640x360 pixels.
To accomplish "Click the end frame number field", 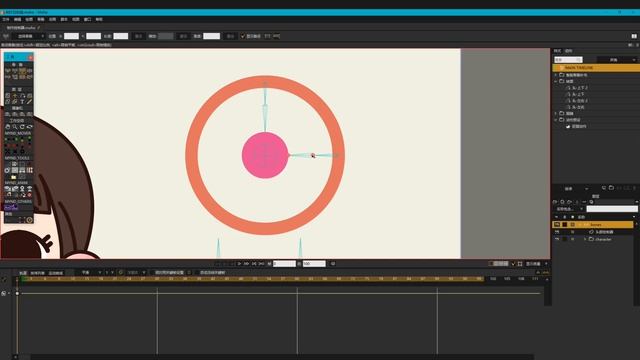I will (314, 264).
